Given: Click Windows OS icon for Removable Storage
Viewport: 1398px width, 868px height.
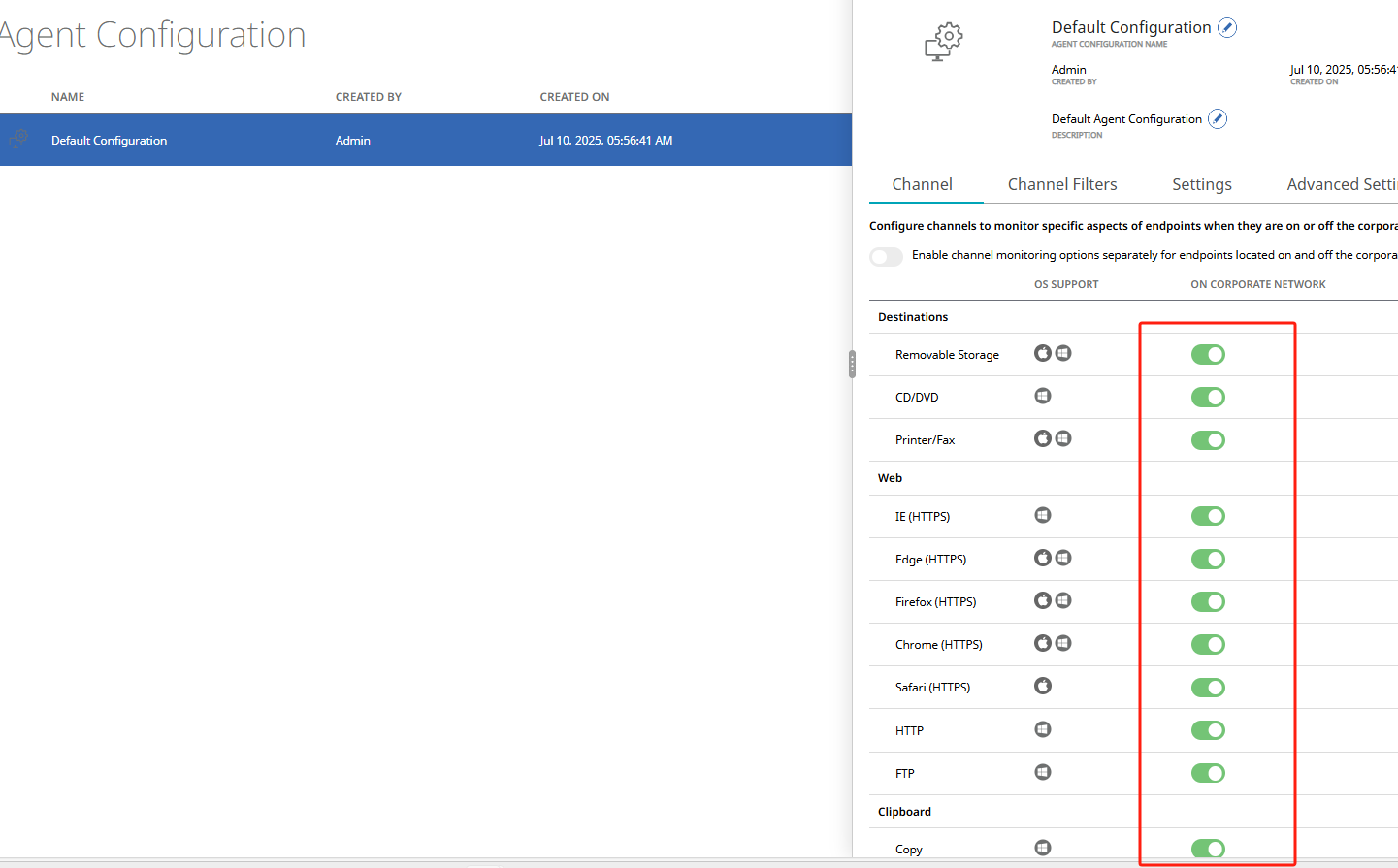Looking at the screenshot, I should point(1063,353).
